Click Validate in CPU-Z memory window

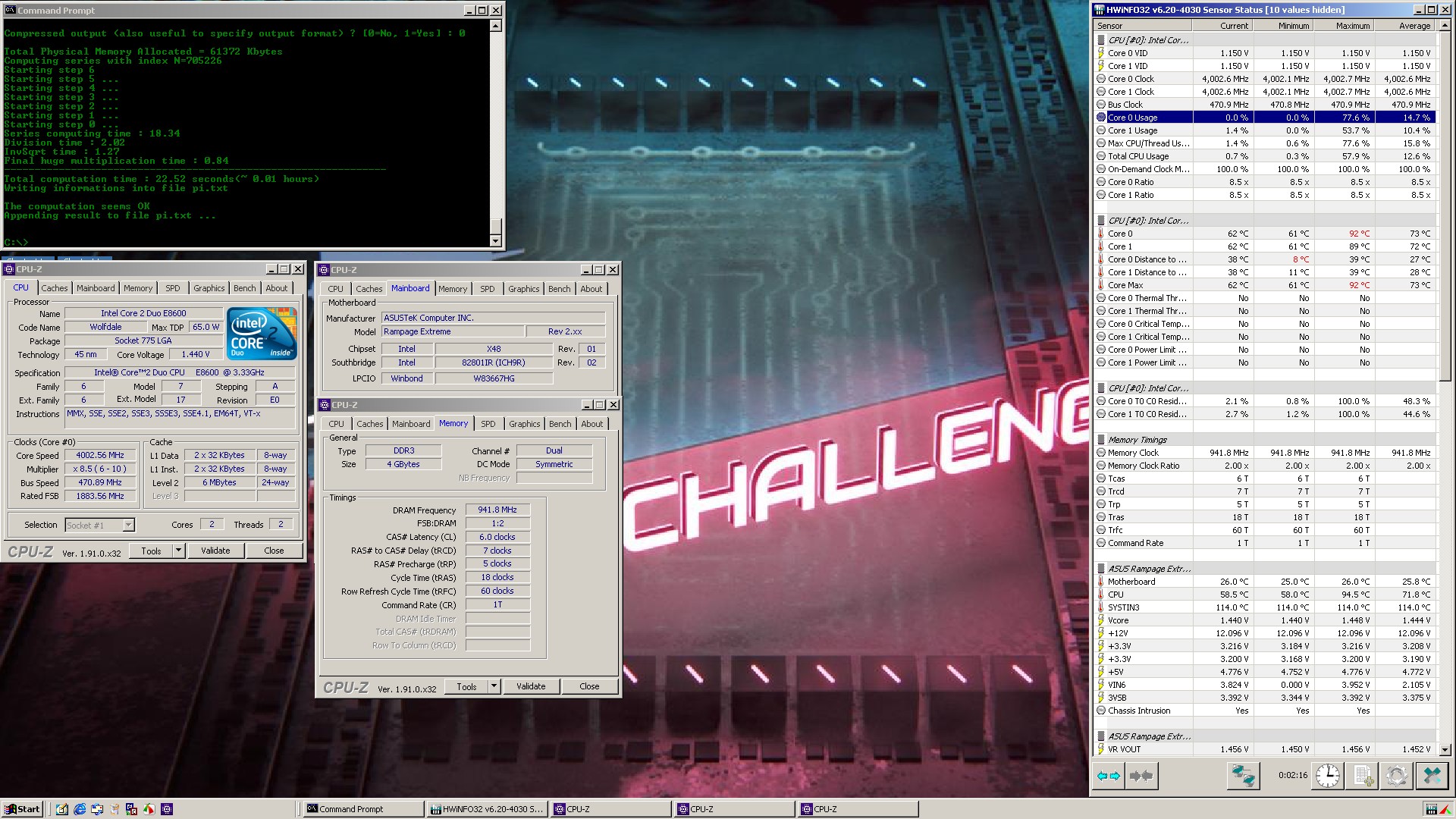pyautogui.click(x=531, y=686)
